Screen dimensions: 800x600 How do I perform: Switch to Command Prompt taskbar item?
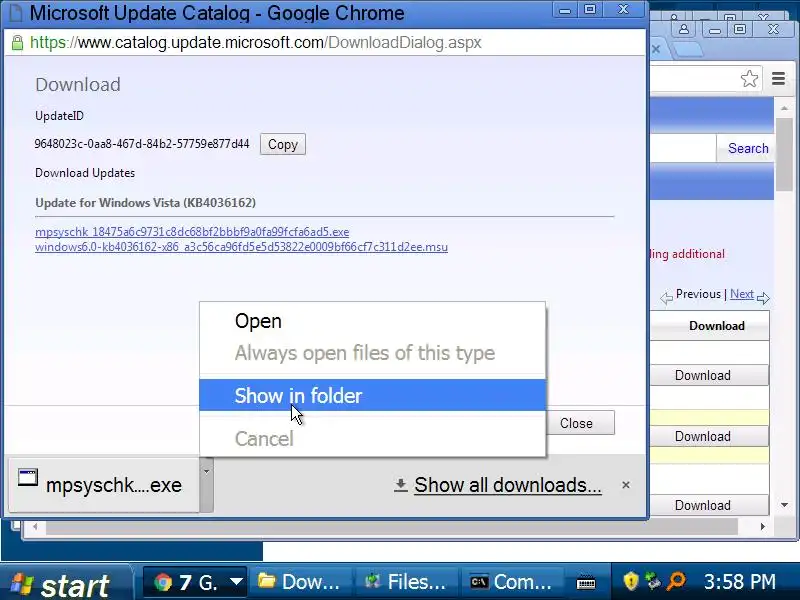[x=513, y=582]
